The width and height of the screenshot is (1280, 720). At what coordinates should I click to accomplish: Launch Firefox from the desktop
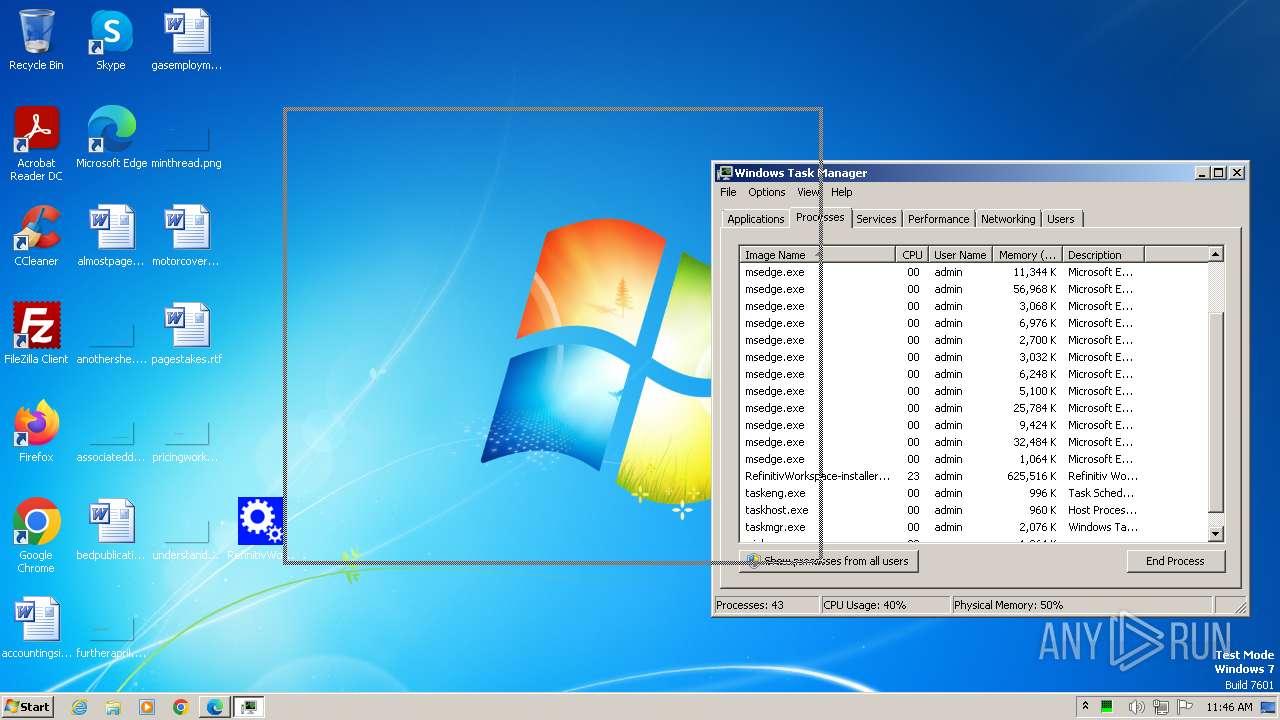36,432
